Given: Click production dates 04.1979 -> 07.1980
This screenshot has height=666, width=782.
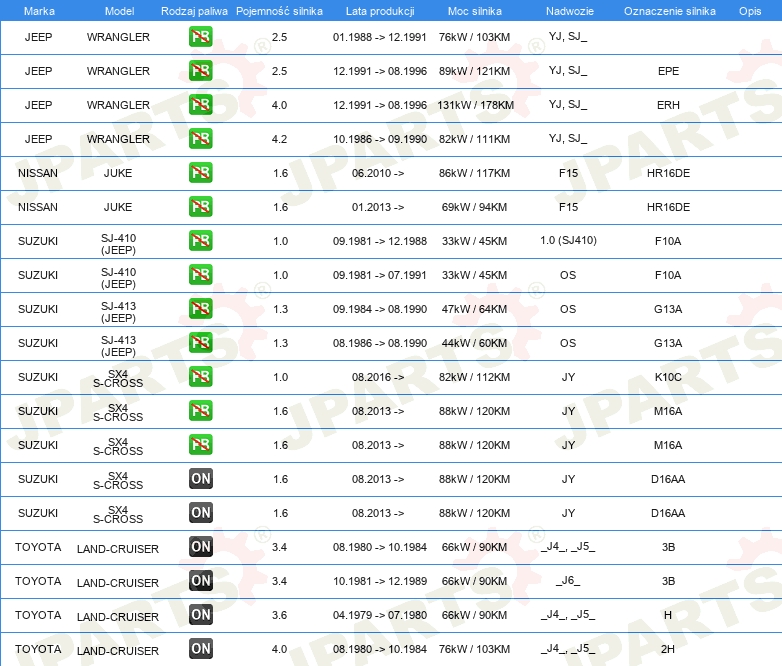Looking at the screenshot, I should 380,615.
